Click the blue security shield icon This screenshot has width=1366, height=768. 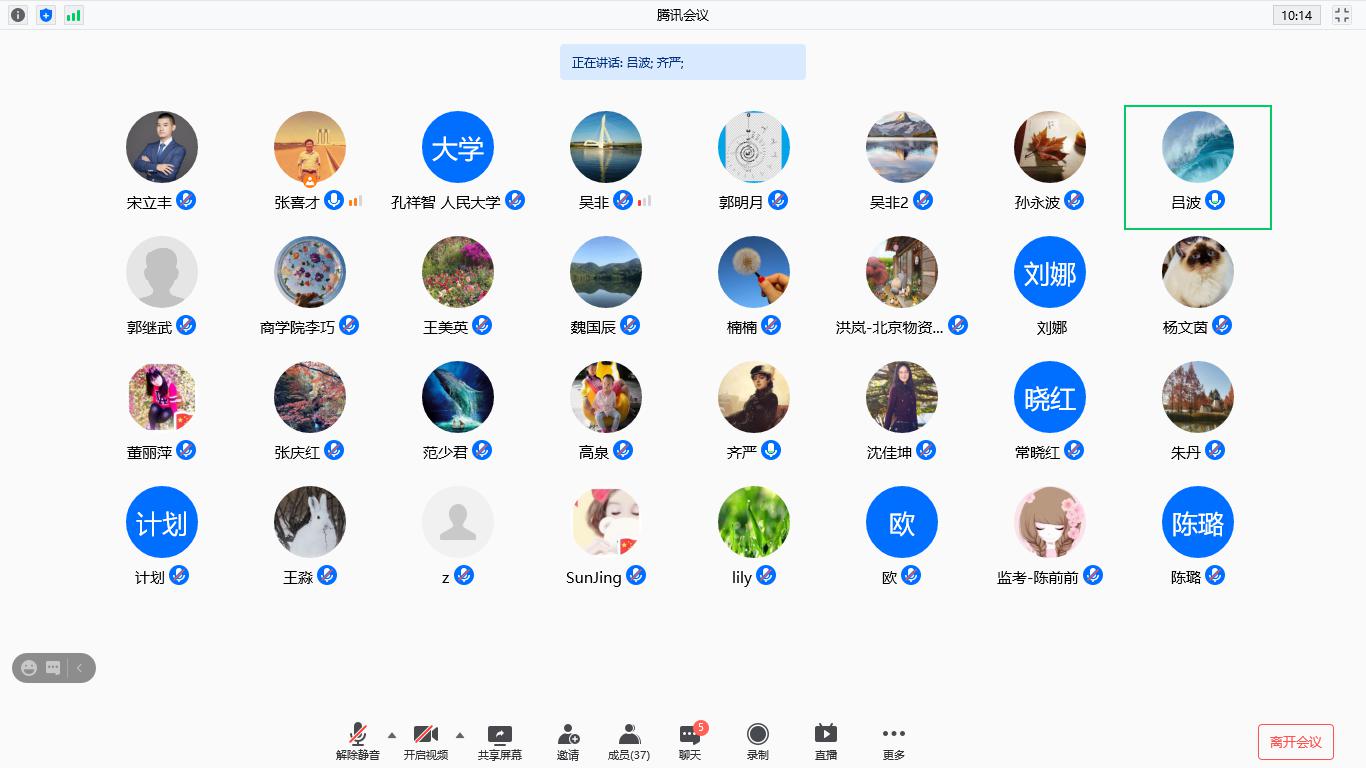(46, 15)
